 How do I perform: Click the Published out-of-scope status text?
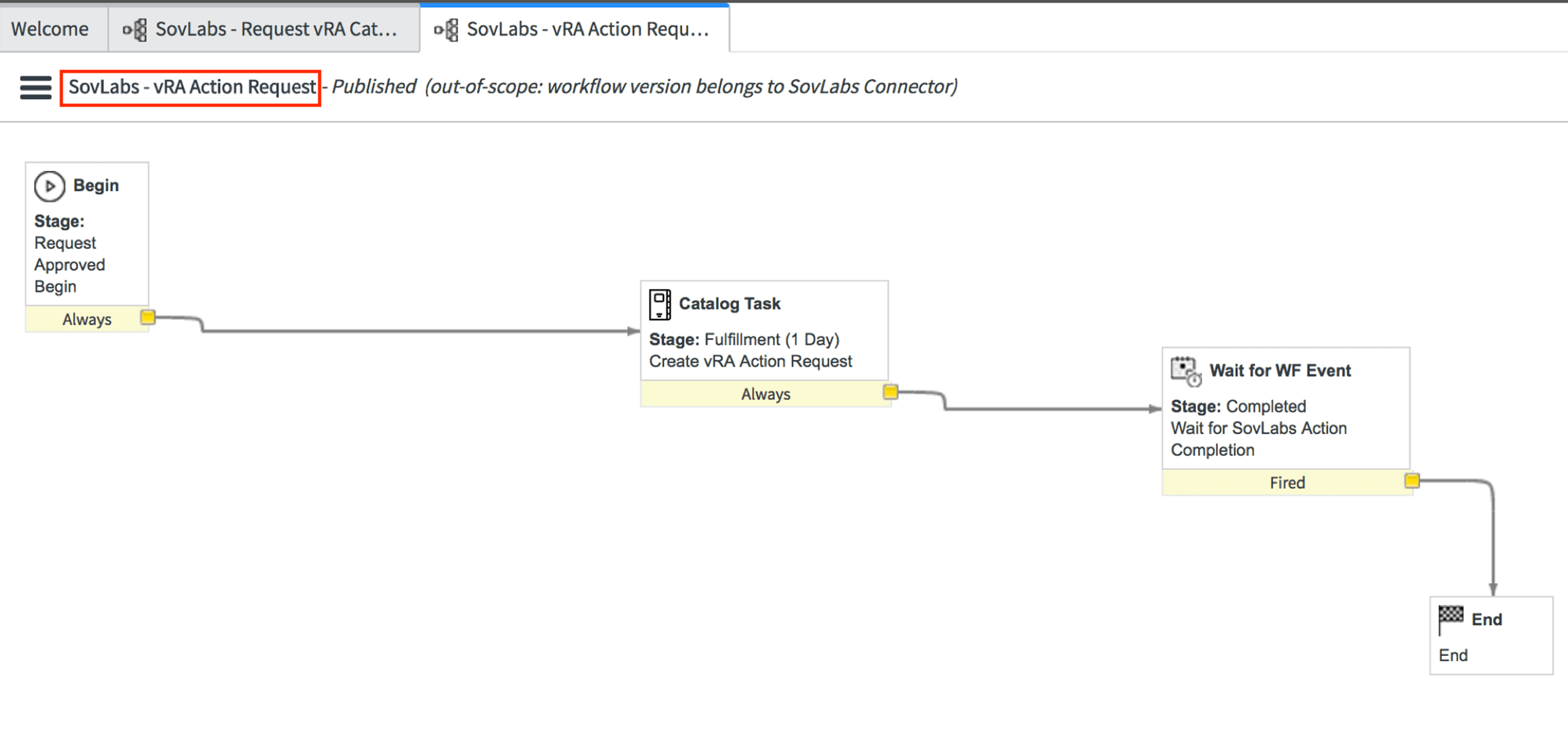[x=644, y=87]
